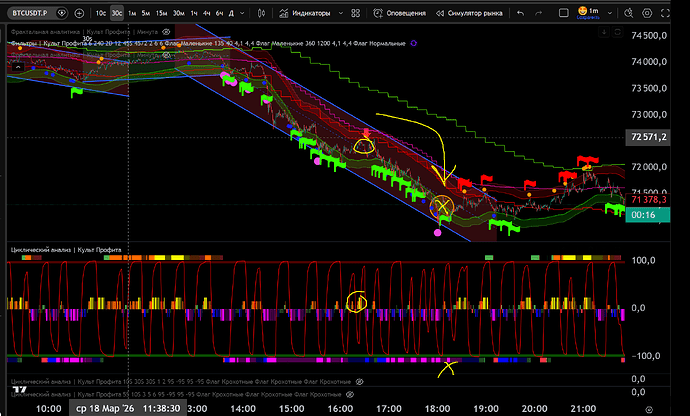Switch to the 15м timeframe

tap(160, 14)
